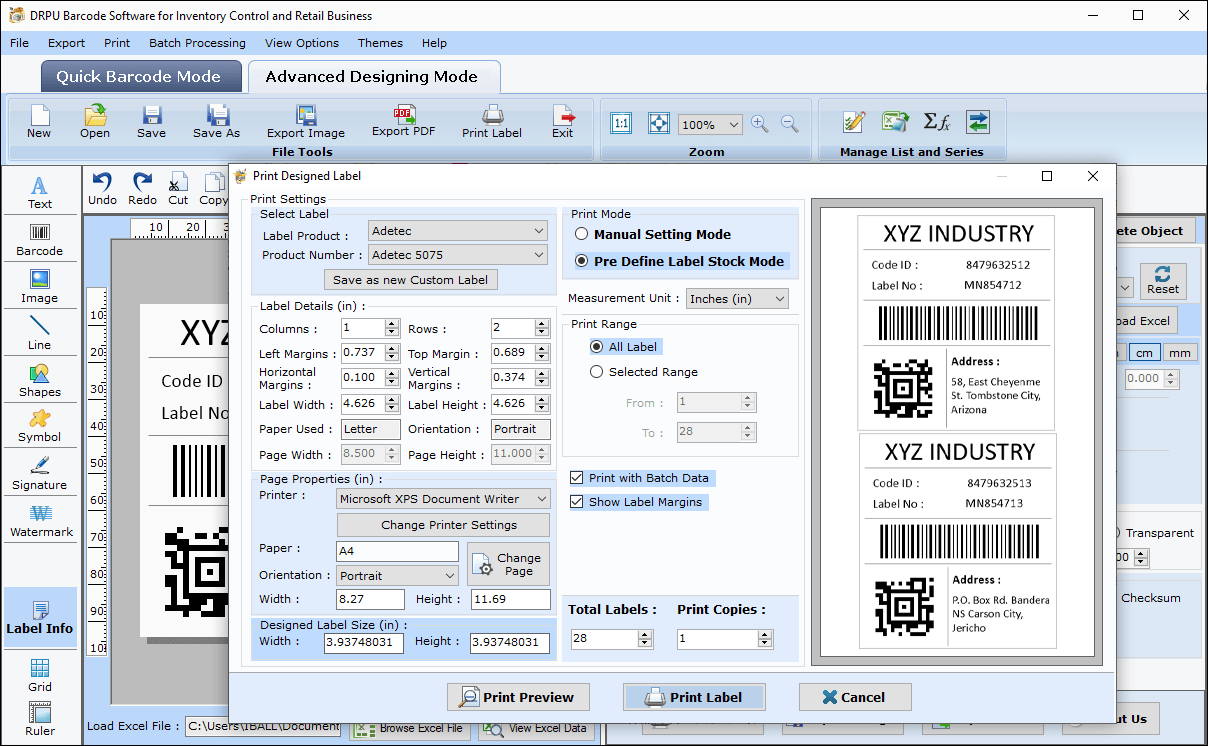1208x746 pixels.
Task: Click the Print Label dialog button
Action: [694, 697]
